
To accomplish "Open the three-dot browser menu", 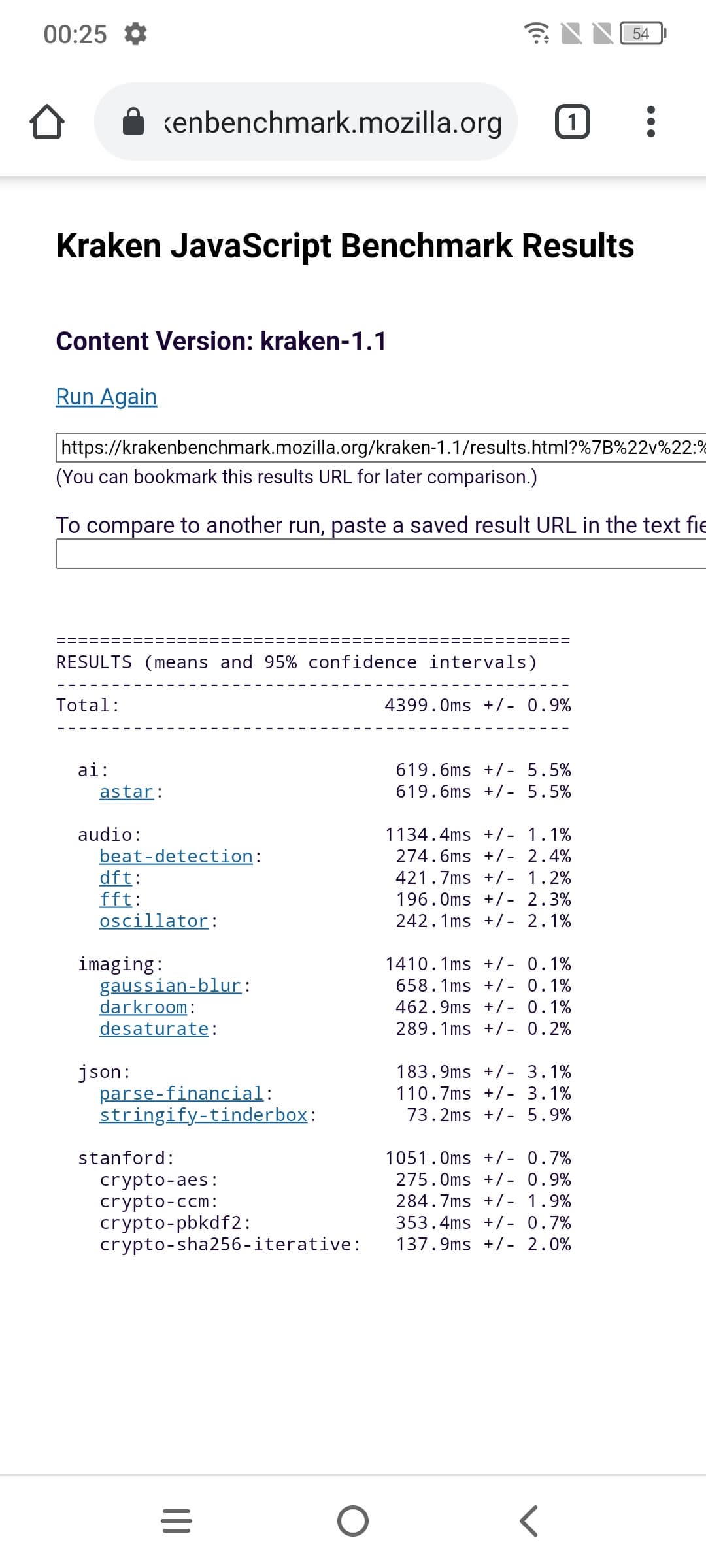I will click(x=650, y=122).
